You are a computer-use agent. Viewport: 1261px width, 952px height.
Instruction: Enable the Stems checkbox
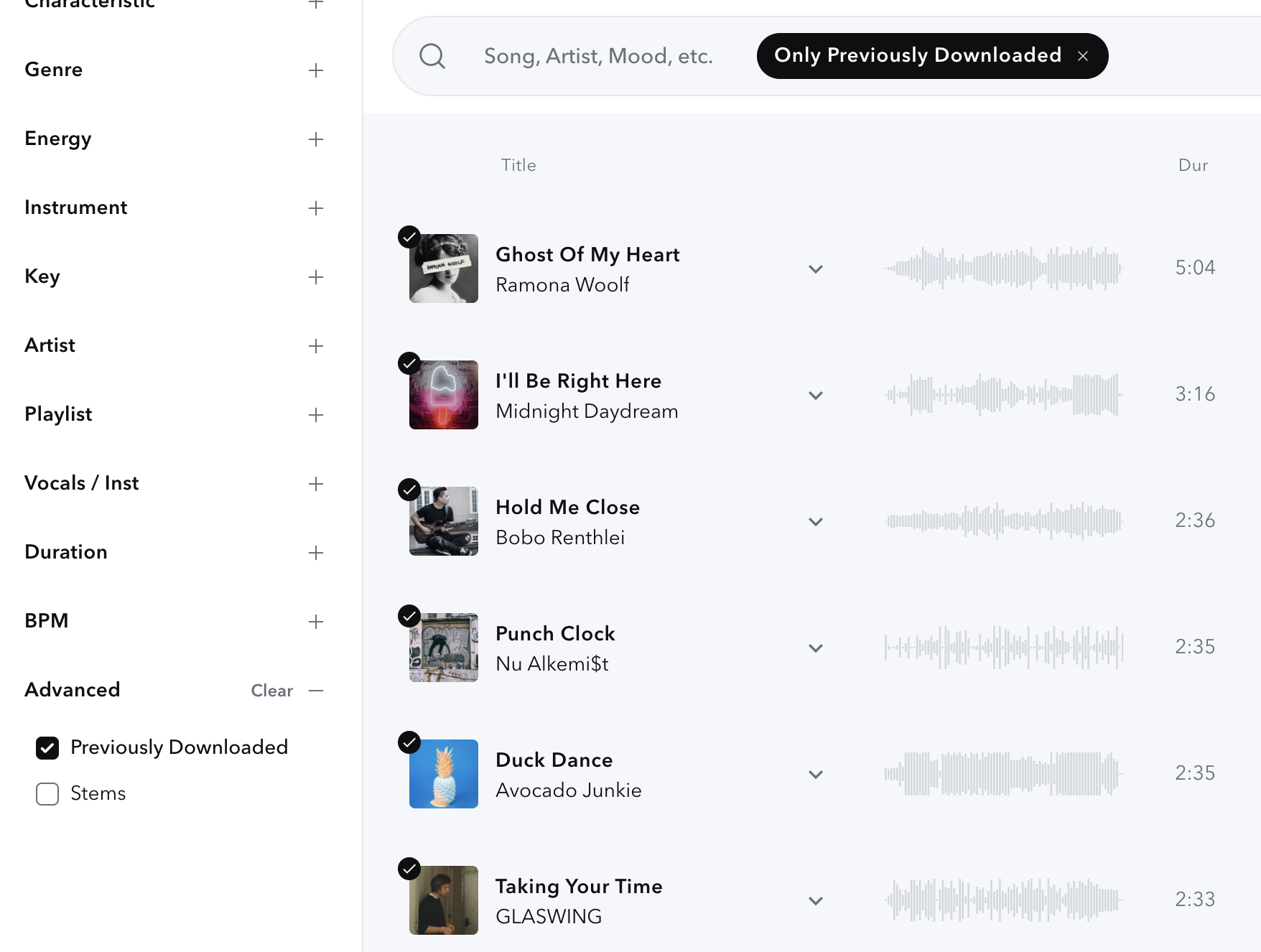tap(47, 794)
